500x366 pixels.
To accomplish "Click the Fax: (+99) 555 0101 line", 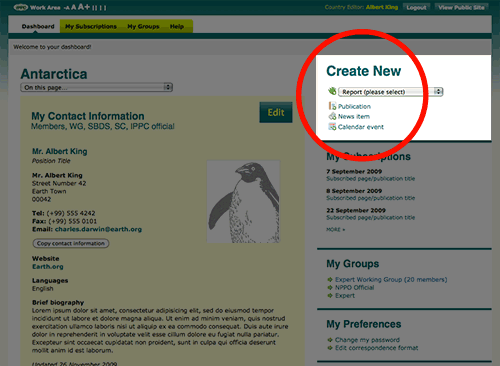I will [x=64, y=221].
